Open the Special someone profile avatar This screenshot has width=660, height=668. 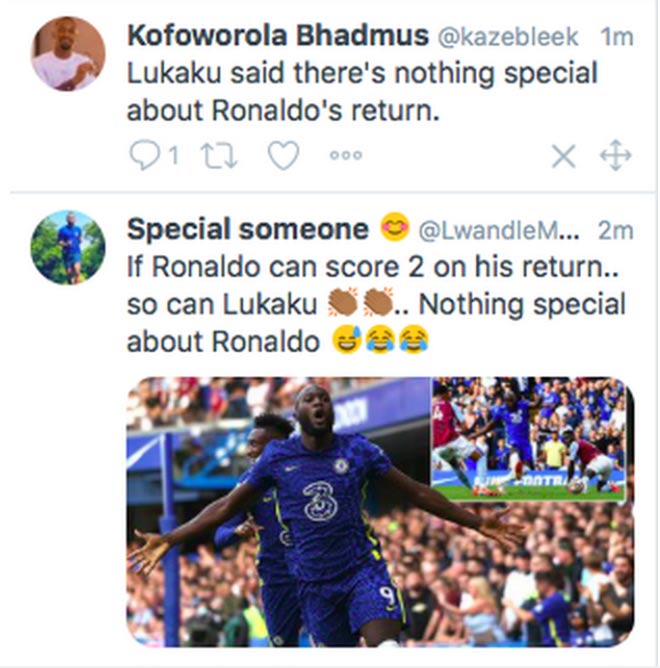[x=68, y=246]
